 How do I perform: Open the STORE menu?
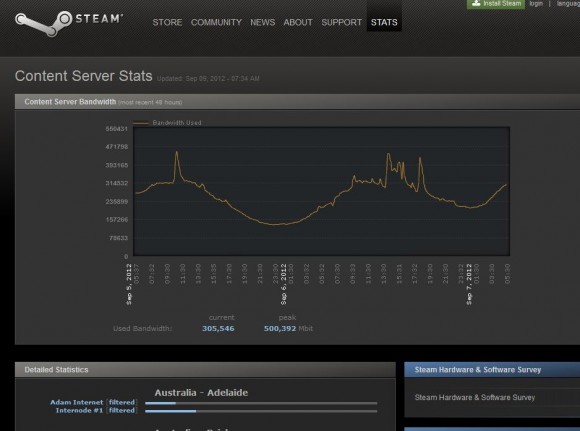click(167, 22)
